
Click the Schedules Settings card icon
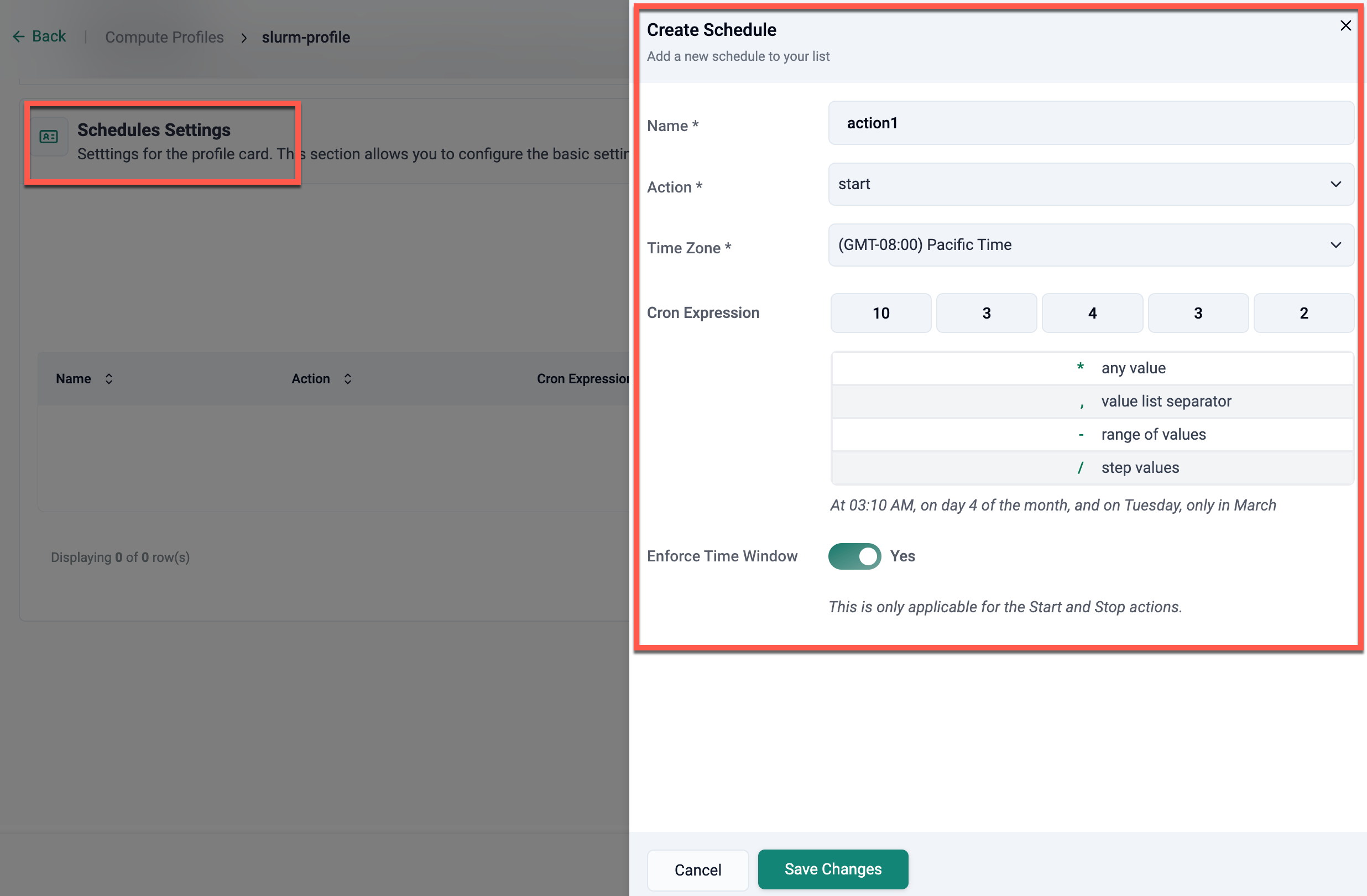(49, 137)
